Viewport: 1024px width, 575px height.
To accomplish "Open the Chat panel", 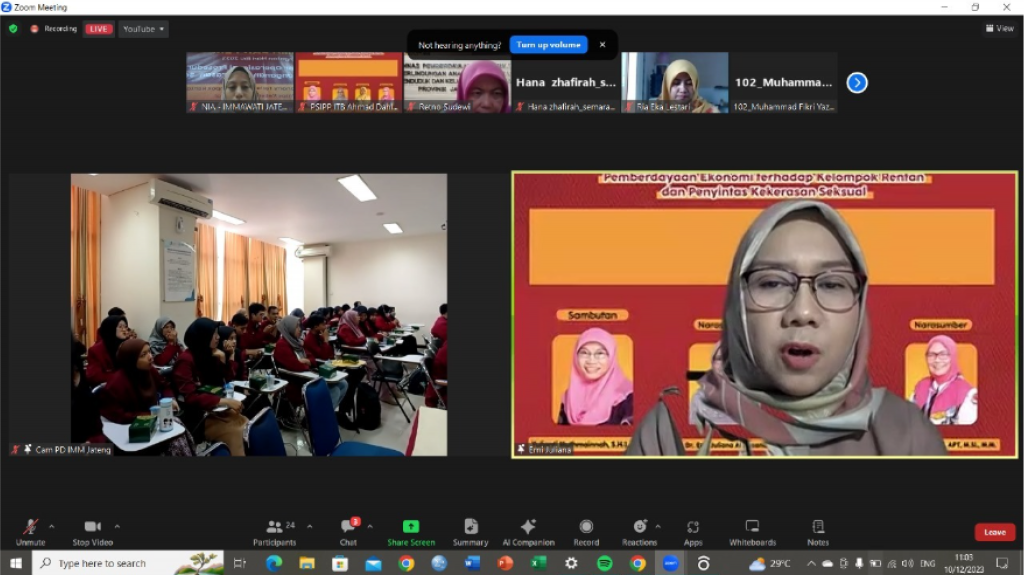I will point(349,531).
